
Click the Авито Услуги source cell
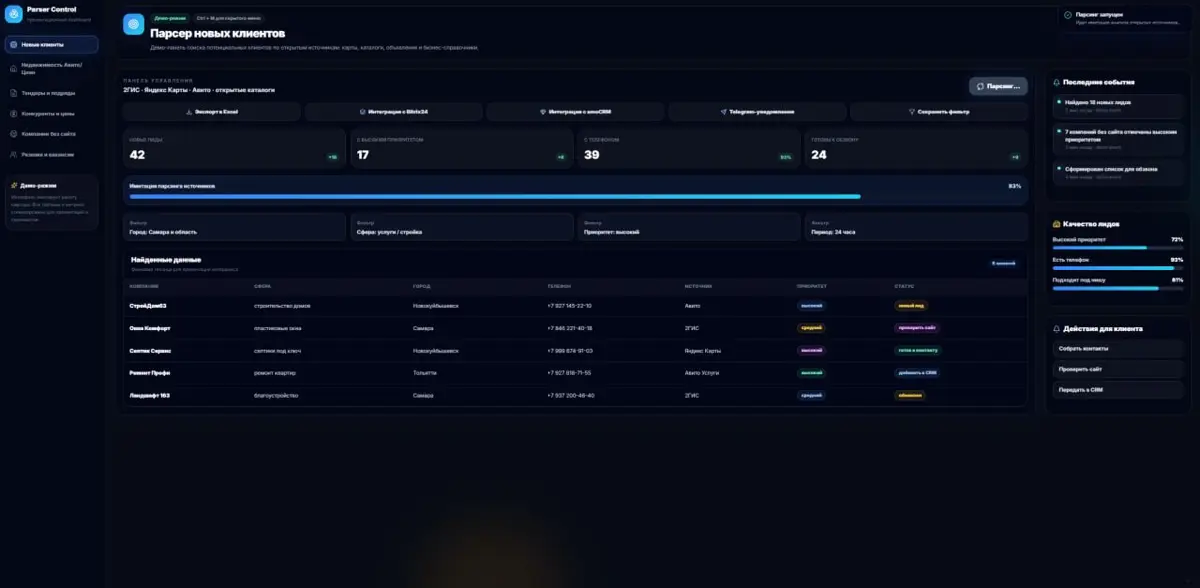click(702, 373)
